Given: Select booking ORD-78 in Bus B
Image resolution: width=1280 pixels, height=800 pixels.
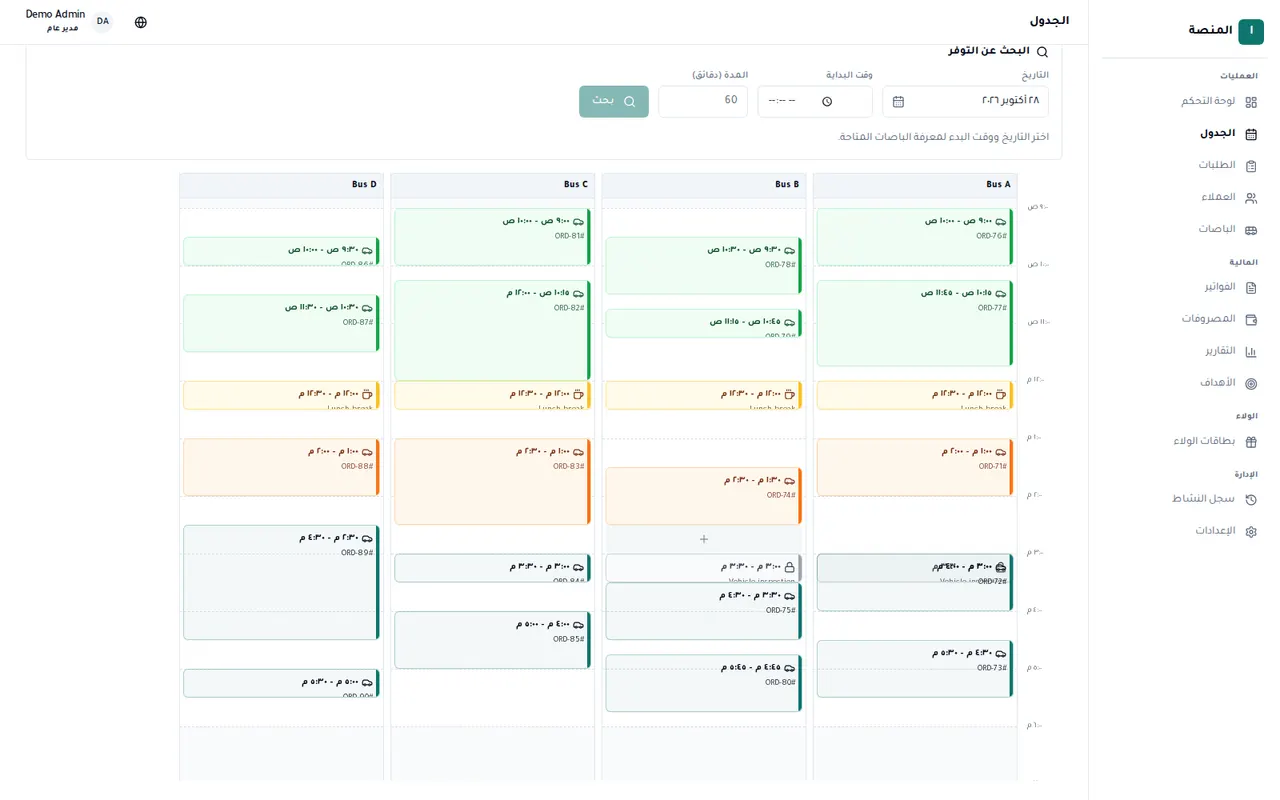Looking at the screenshot, I should click(x=704, y=266).
